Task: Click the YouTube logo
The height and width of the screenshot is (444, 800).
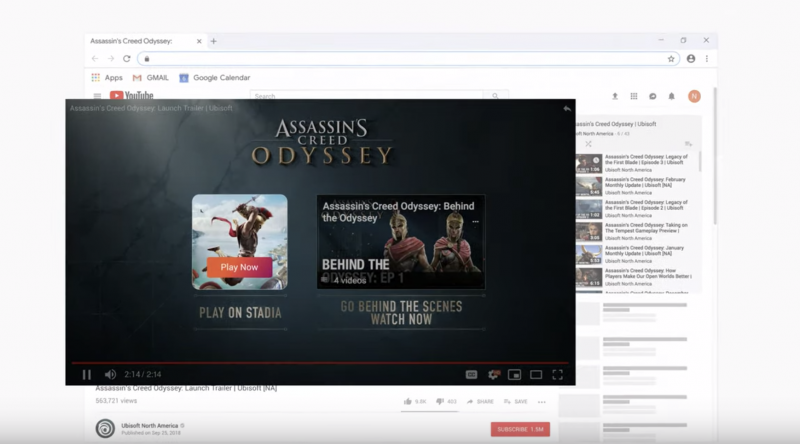Action: (x=132, y=95)
